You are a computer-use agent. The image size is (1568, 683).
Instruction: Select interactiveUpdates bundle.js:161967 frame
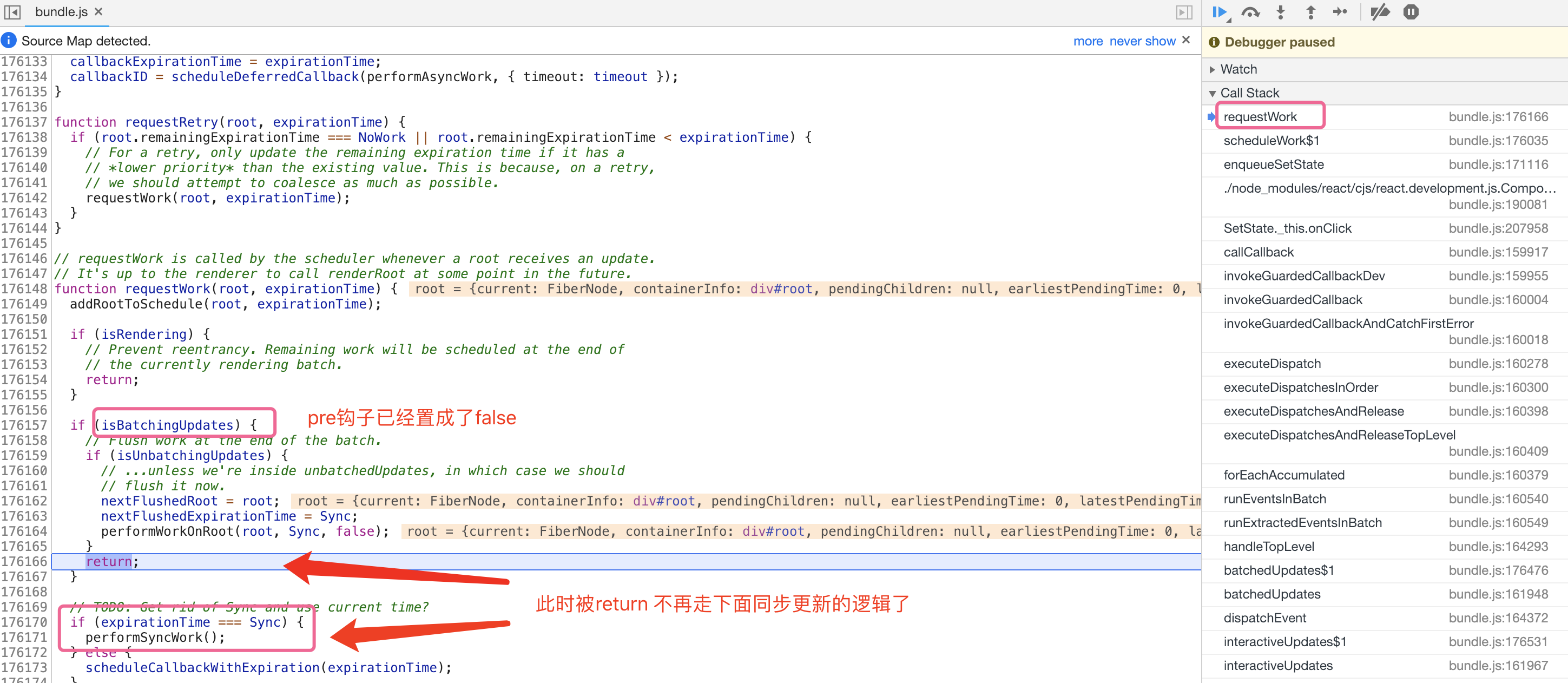[1385, 665]
